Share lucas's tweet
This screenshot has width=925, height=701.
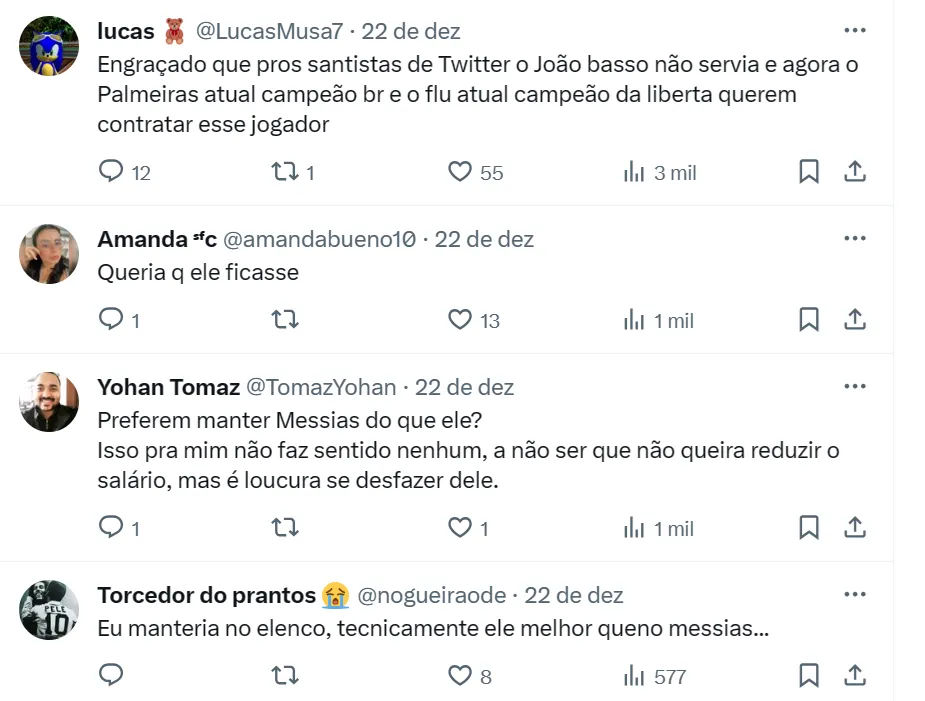855,172
